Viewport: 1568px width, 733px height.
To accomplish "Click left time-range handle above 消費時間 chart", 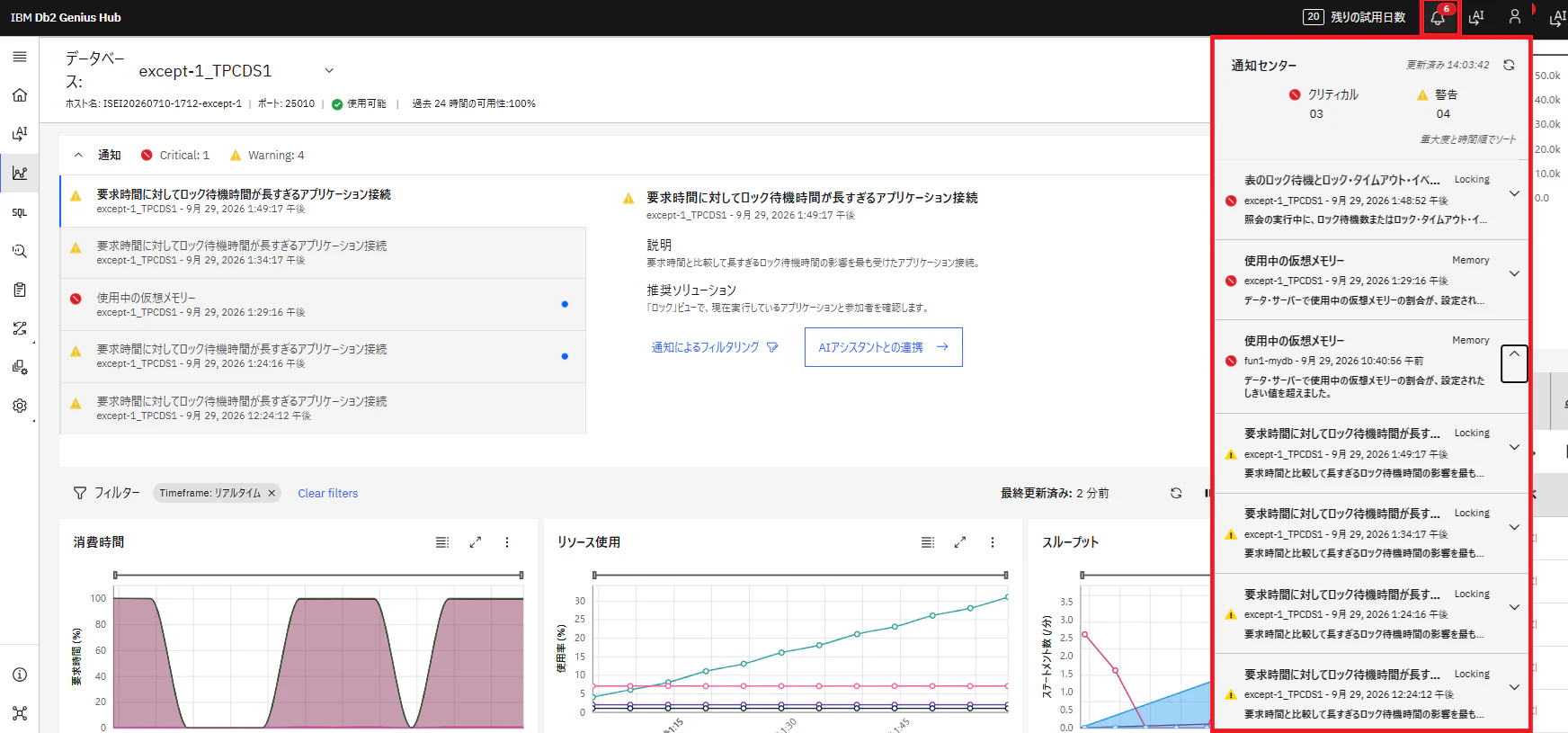I will point(115,575).
